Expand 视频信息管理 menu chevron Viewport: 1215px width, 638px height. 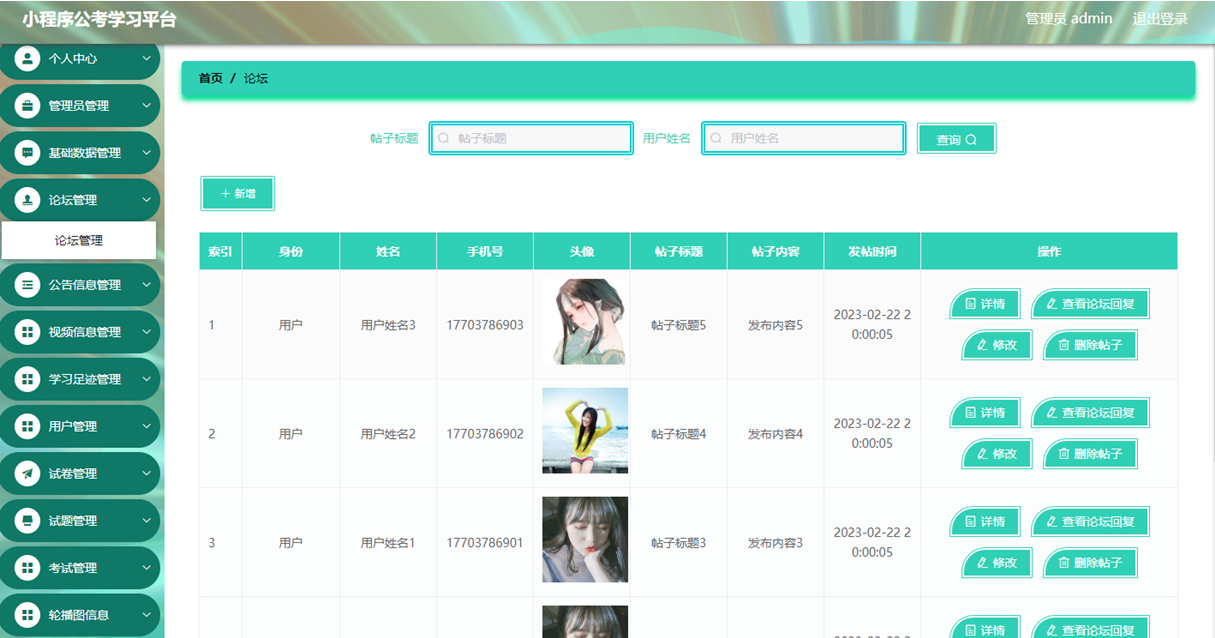(146, 331)
